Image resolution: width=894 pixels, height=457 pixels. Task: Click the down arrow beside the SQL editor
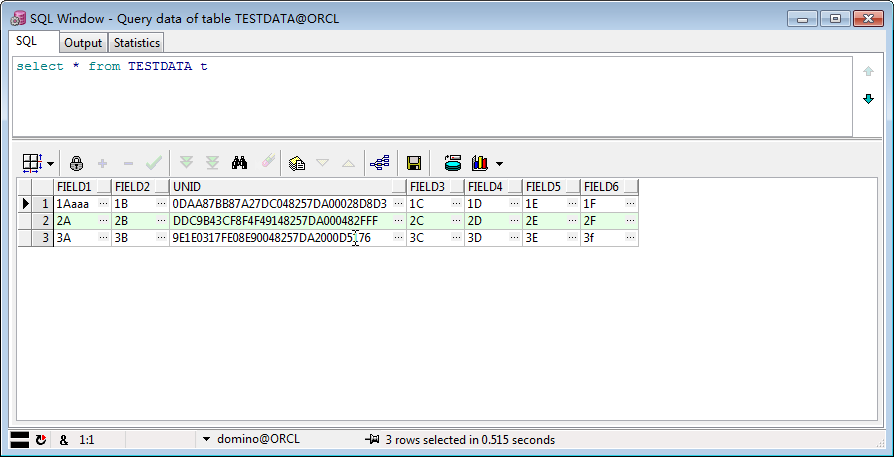[x=868, y=99]
